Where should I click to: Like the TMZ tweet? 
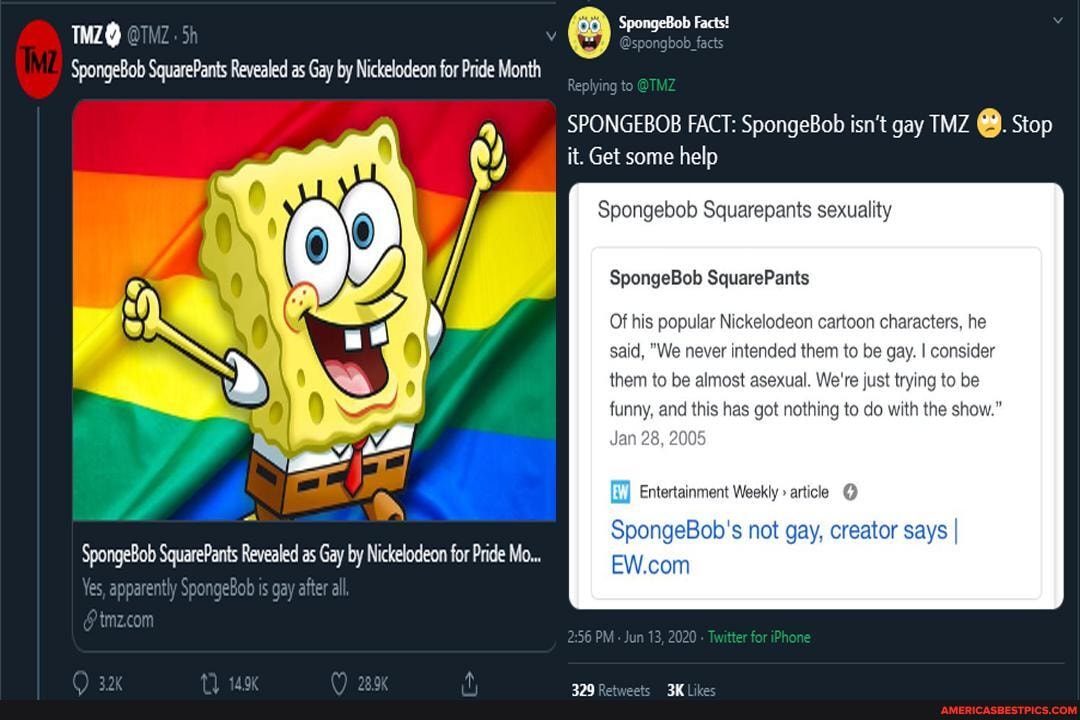click(340, 684)
